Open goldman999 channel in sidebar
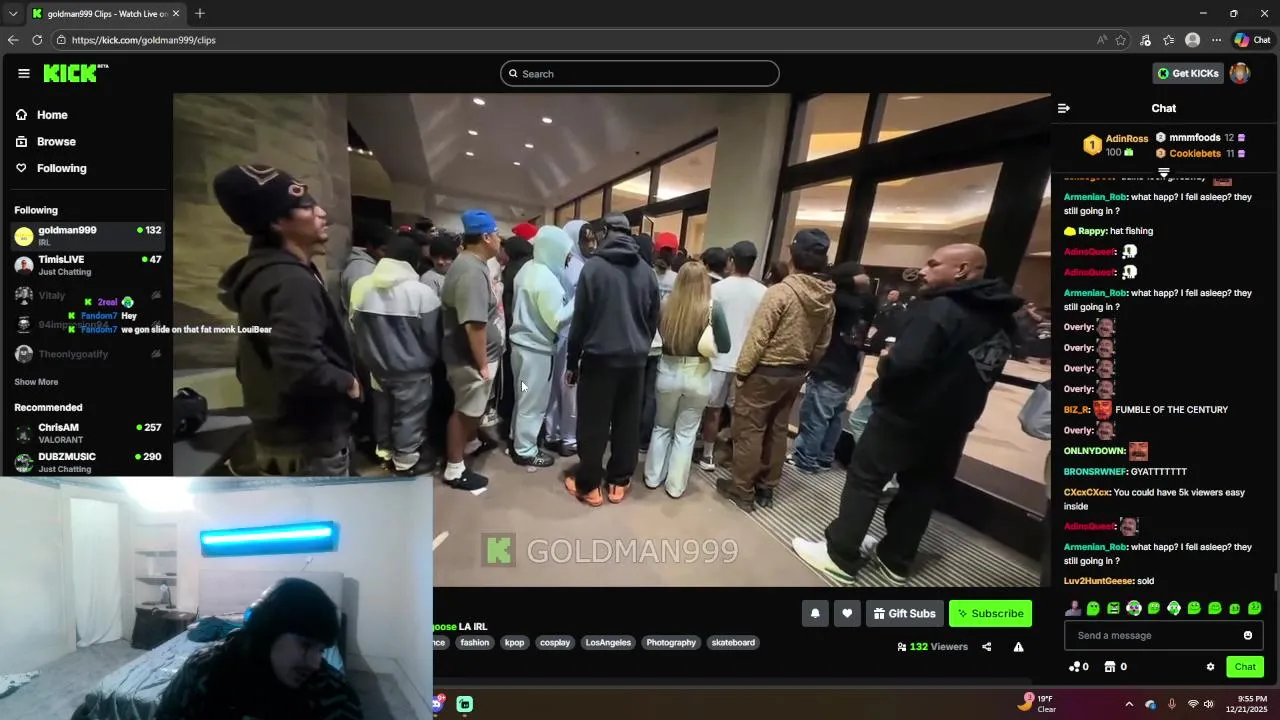This screenshot has height=720, width=1280. pyautogui.click(x=88, y=236)
